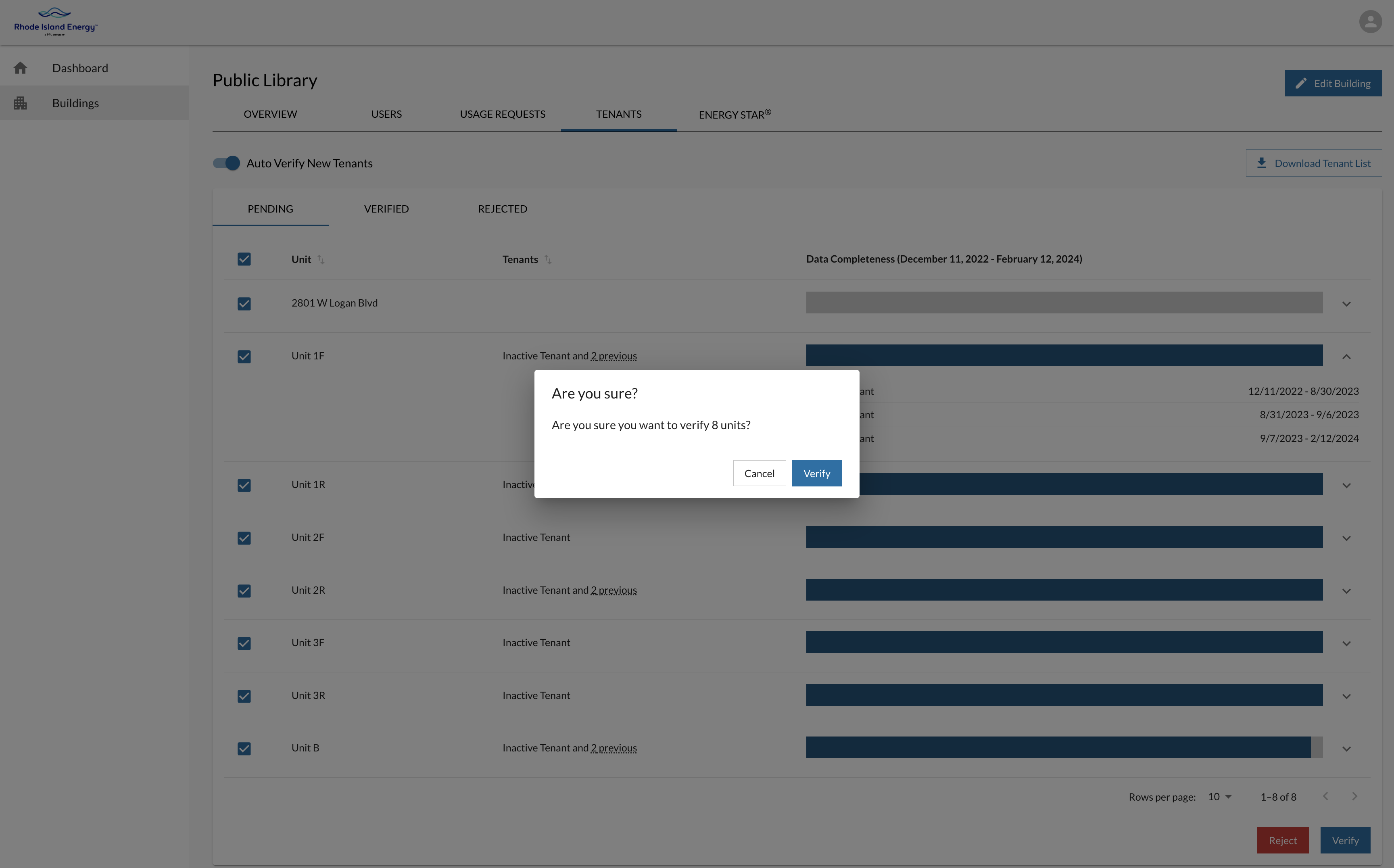Open the Rejected tenants tab
1394x868 pixels.
pyautogui.click(x=502, y=209)
